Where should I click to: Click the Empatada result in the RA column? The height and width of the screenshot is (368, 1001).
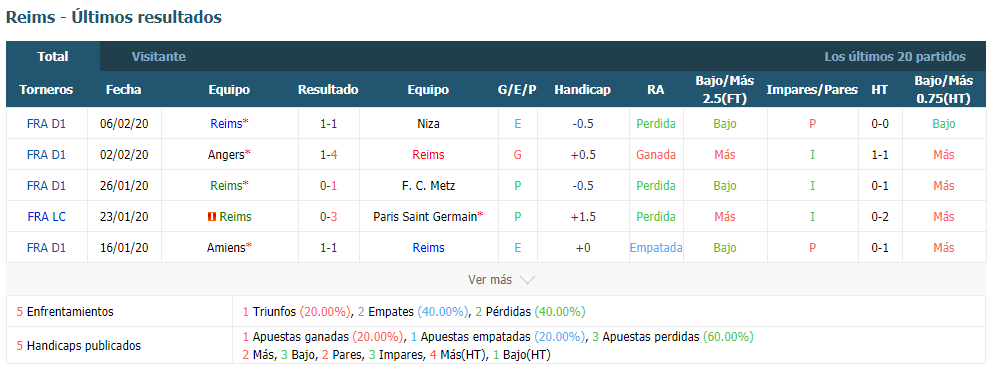pos(656,247)
